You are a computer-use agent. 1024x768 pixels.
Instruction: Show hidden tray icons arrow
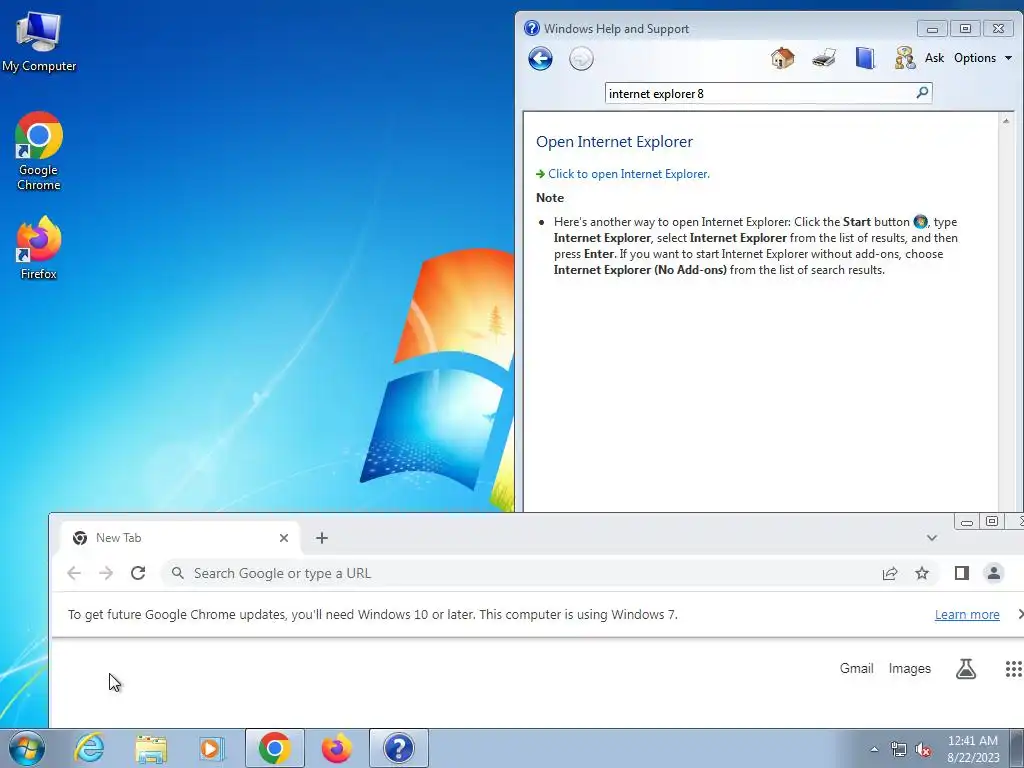point(874,749)
